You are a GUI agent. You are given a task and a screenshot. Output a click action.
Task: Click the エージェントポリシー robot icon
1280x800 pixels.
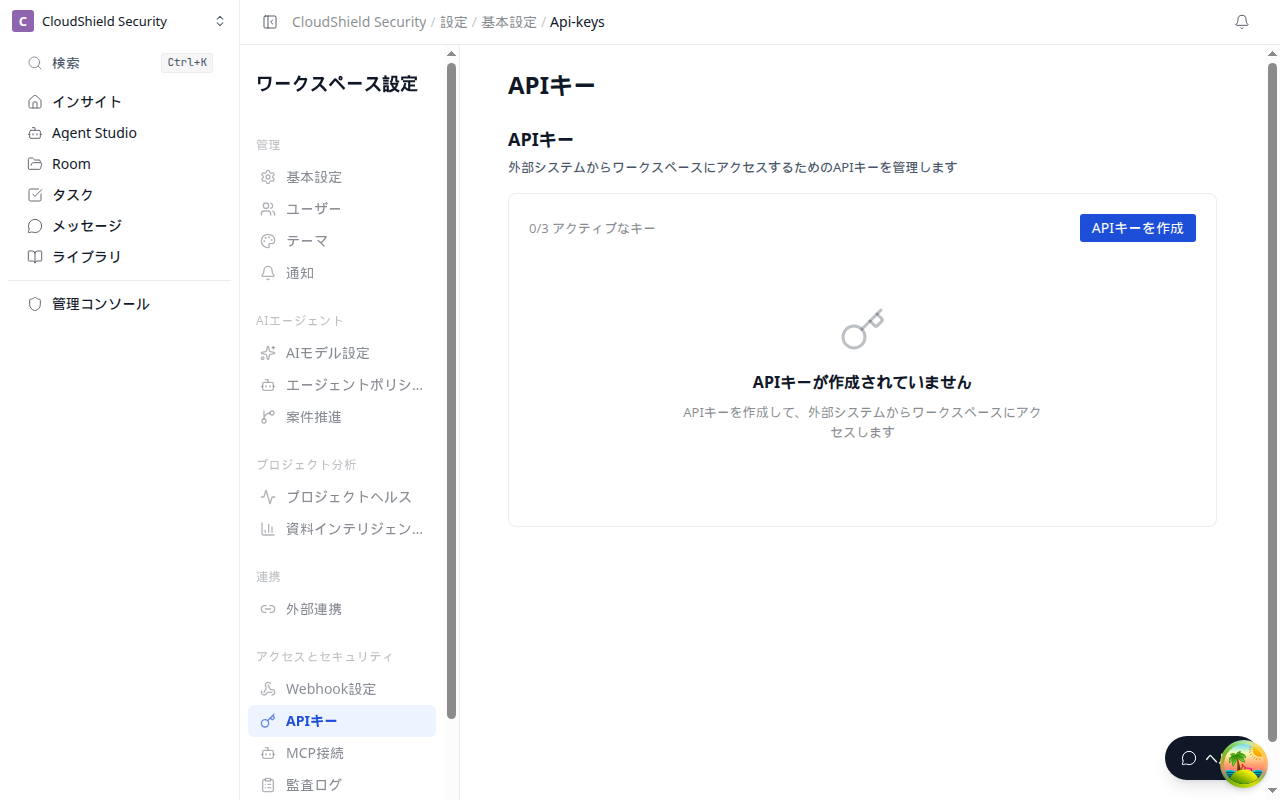pyautogui.click(x=268, y=385)
